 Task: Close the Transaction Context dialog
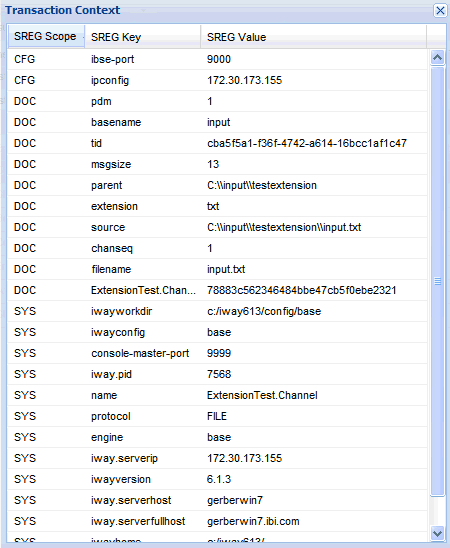click(x=440, y=10)
